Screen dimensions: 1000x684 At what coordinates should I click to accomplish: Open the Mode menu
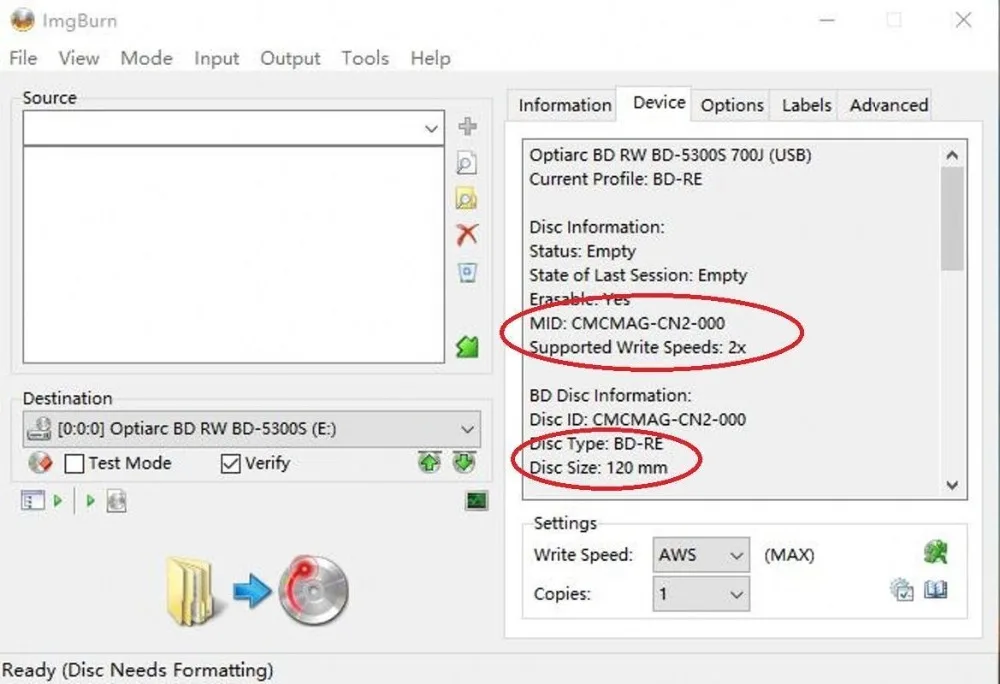[147, 58]
